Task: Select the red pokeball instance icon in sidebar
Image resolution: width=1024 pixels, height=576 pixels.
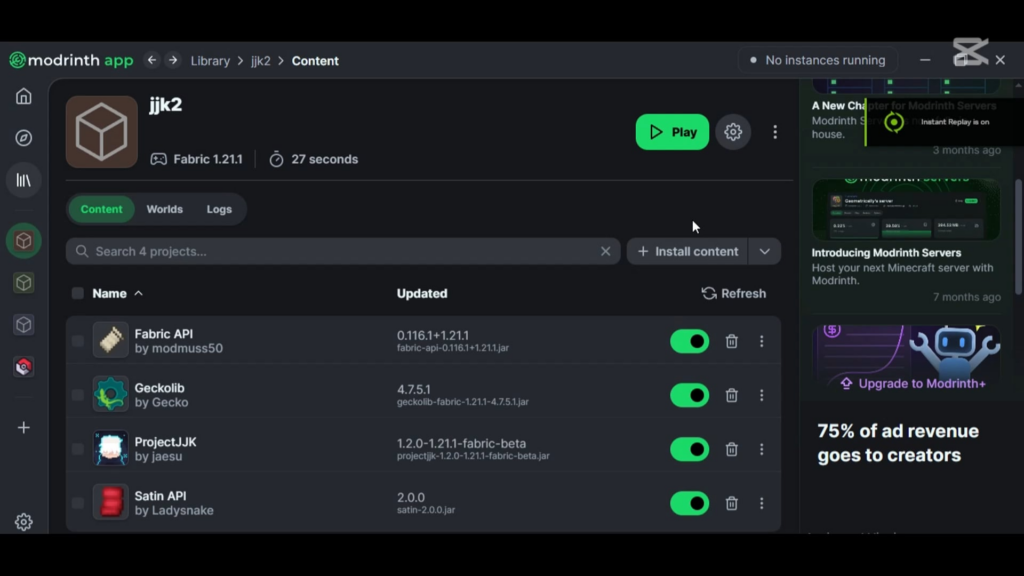Action: pyautogui.click(x=24, y=367)
